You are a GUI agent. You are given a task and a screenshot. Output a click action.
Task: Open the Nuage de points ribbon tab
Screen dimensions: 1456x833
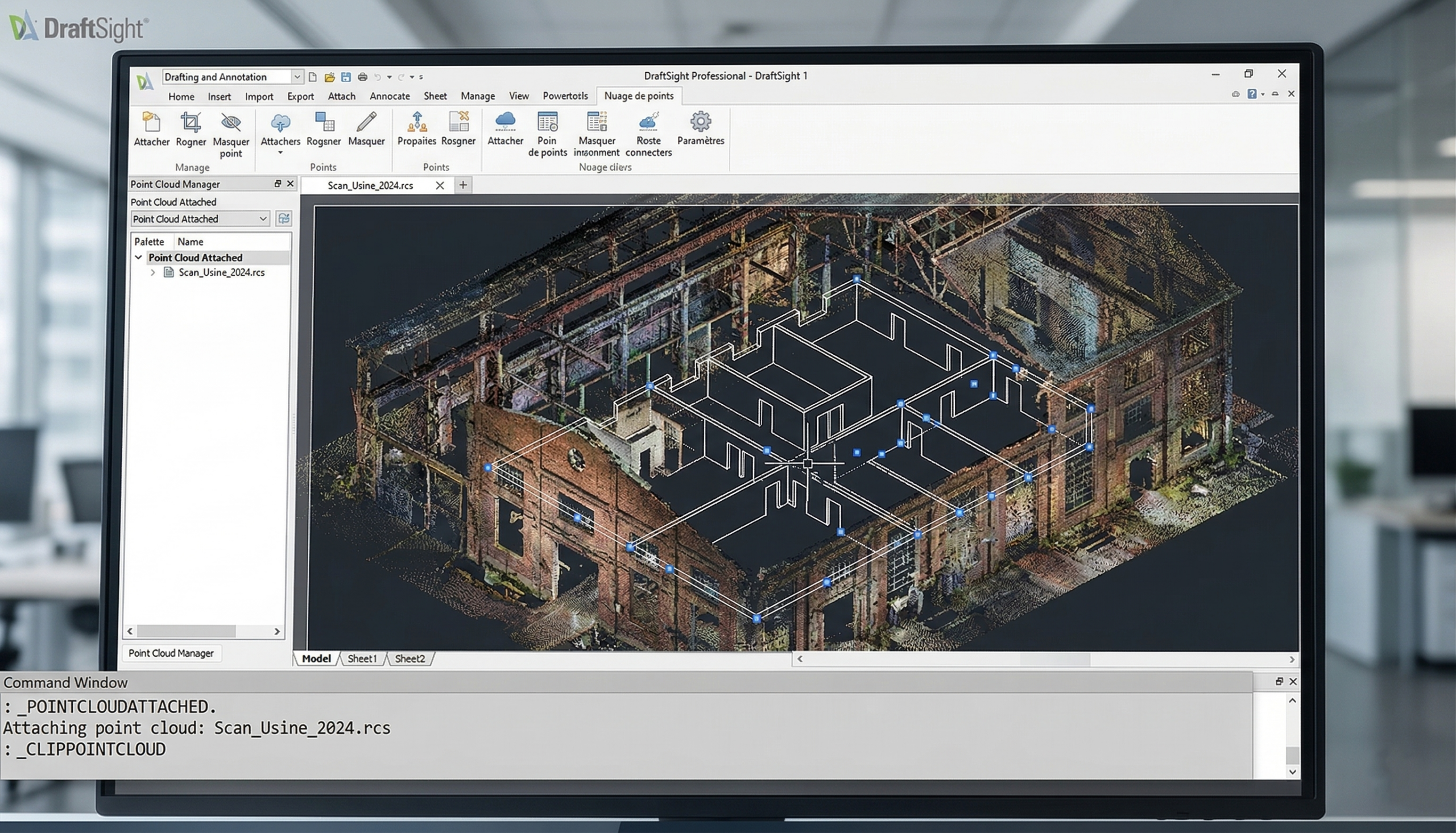pos(639,96)
